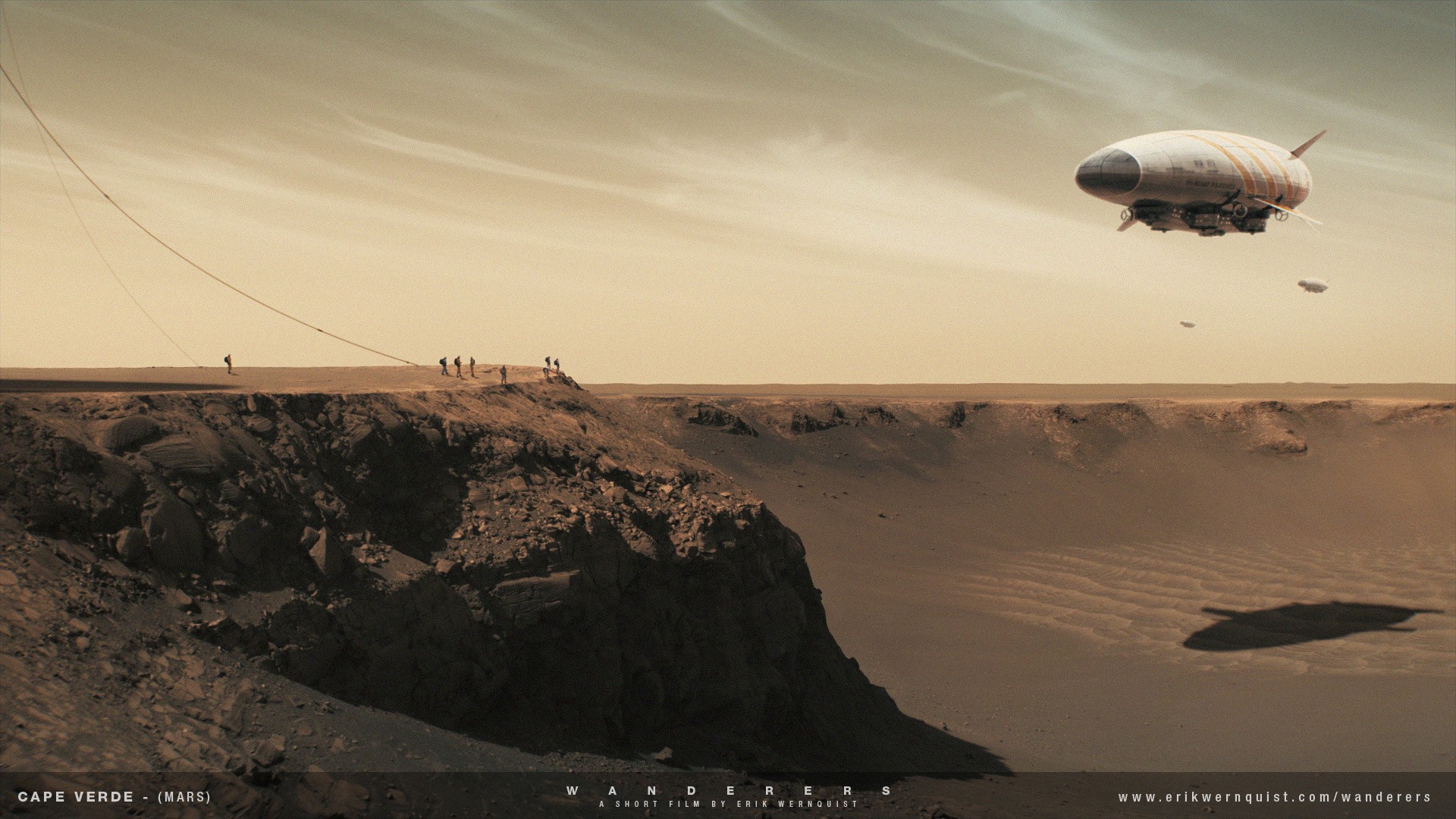Screen dimensions: 1456x819
Task: Click the group of three hikers on cliff
Action: pos(457,366)
